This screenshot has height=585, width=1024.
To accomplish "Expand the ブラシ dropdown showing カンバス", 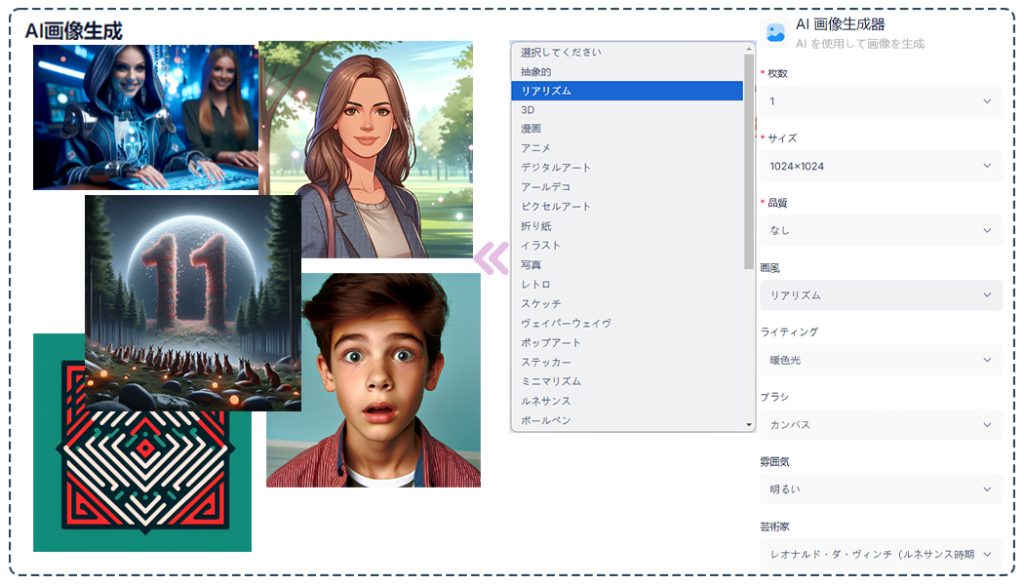I will (880, 425).
